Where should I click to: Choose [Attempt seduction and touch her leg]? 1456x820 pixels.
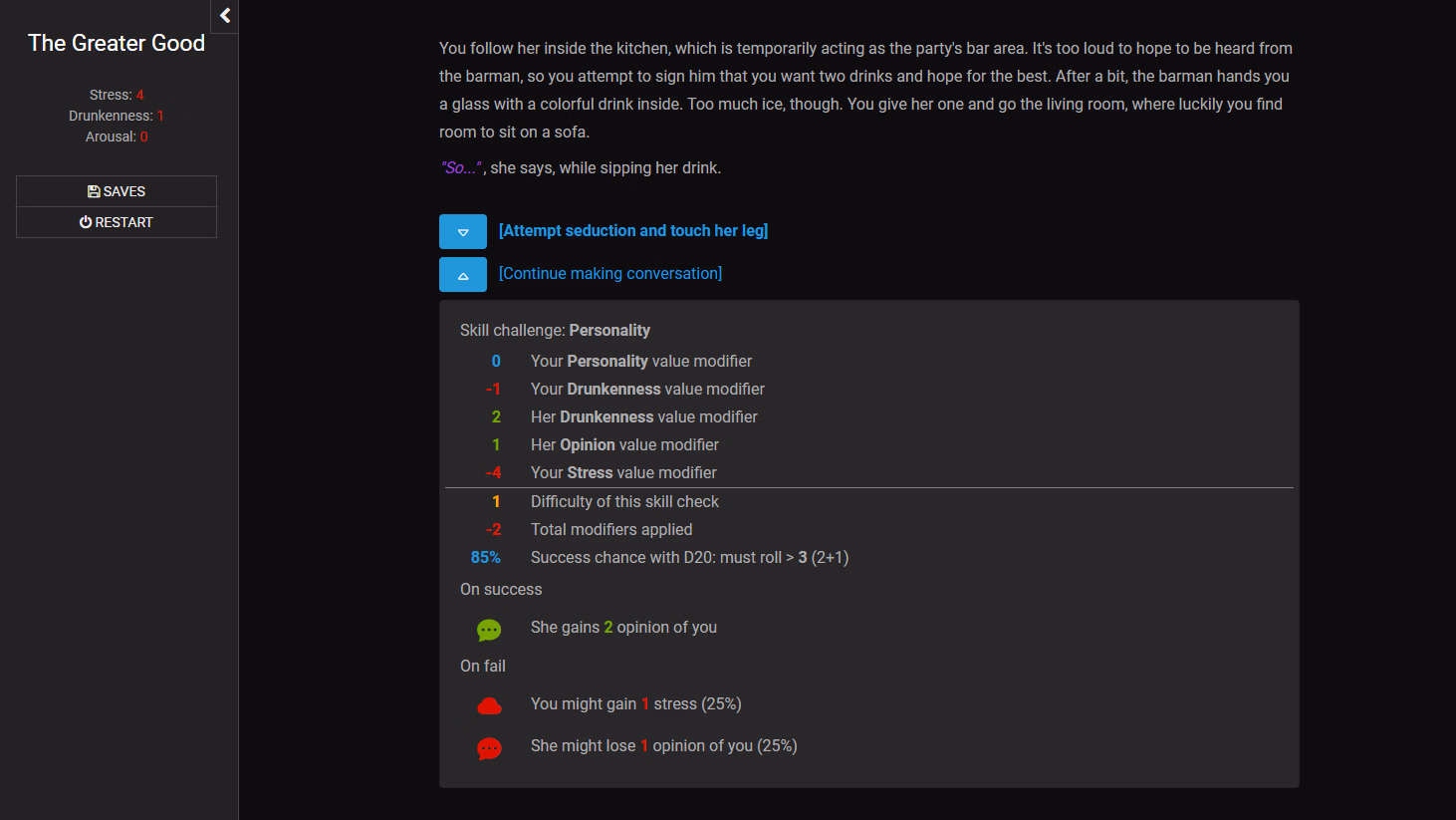pyautogui.click(x=633, y=230)
